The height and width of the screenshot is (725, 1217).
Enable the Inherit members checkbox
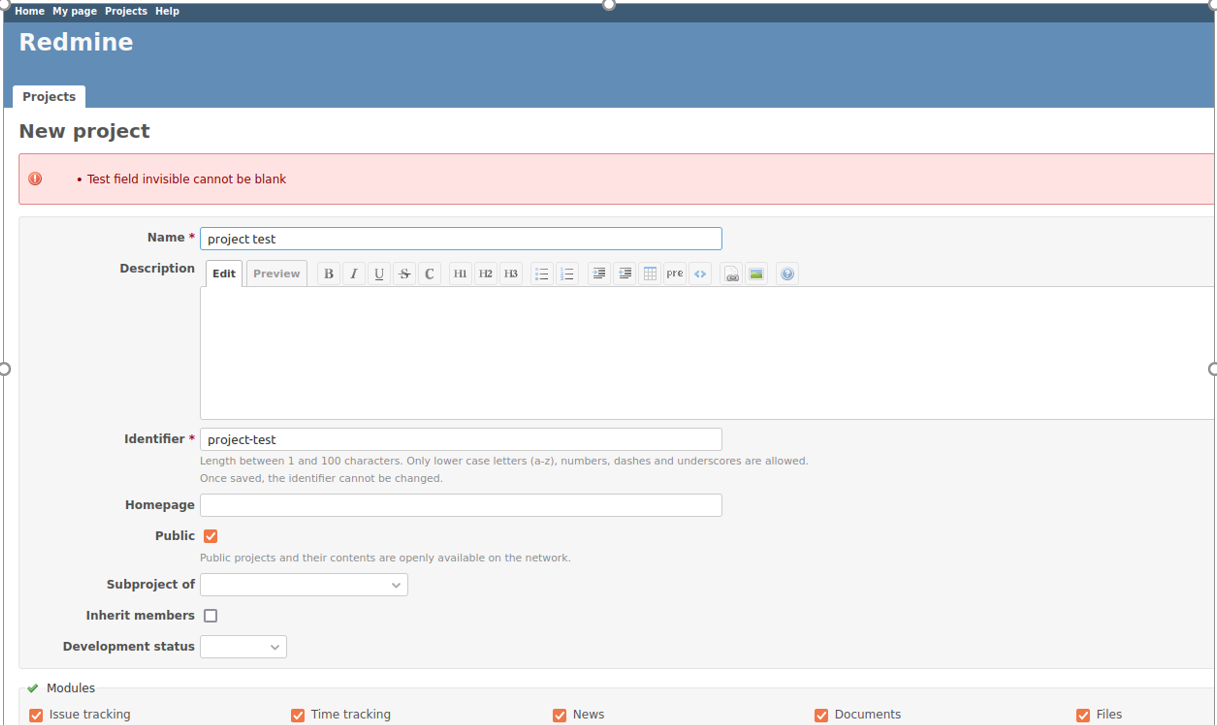coord(211,616)
